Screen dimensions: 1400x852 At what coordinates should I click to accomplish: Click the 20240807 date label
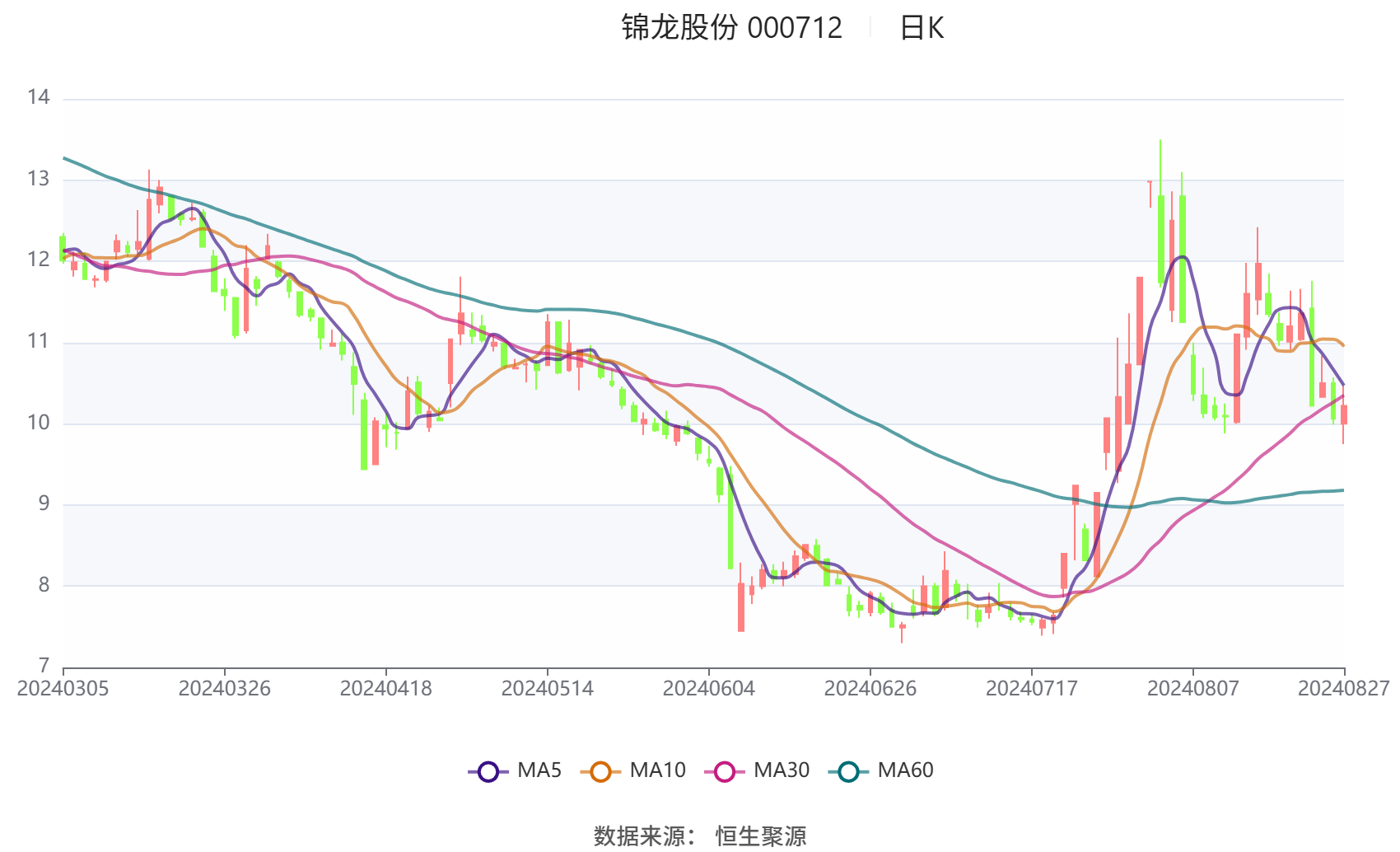click(x=1192, y=689)
